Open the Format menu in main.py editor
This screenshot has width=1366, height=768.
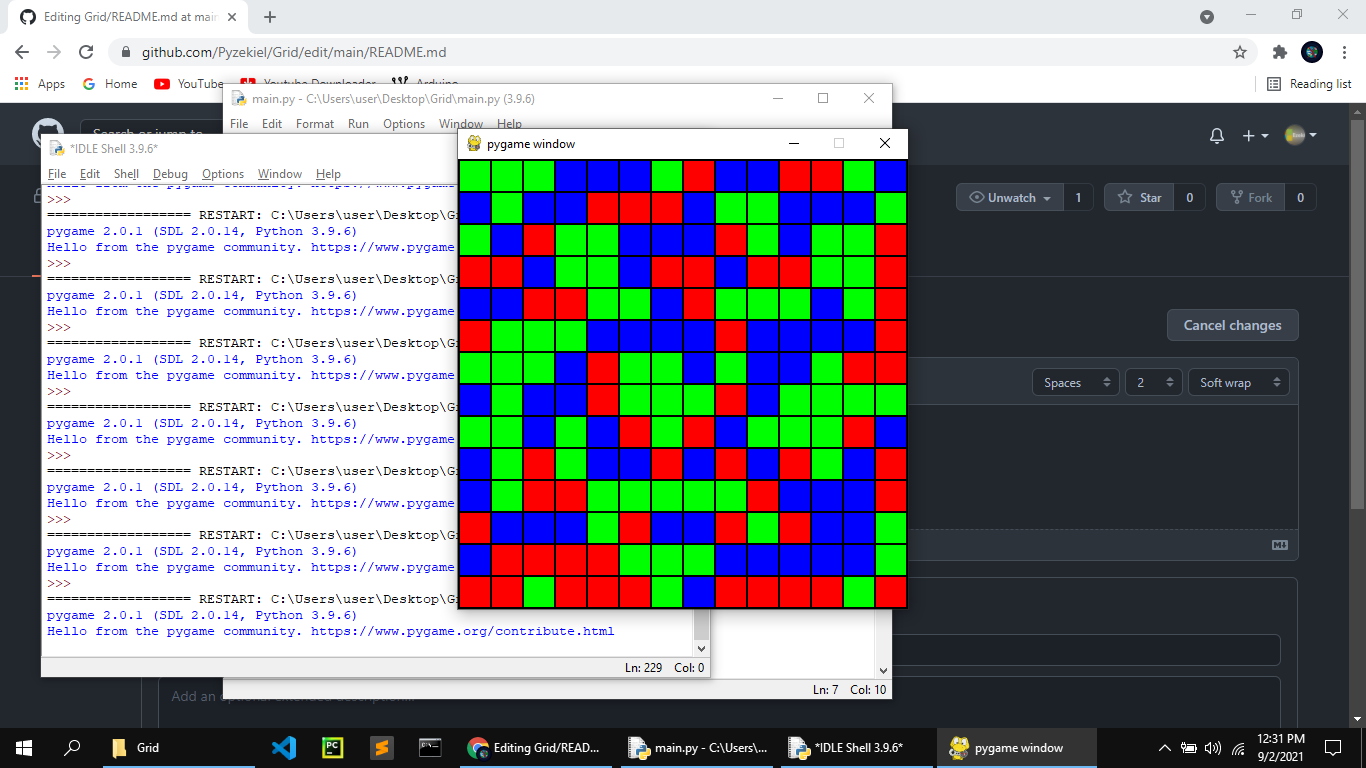315,123
